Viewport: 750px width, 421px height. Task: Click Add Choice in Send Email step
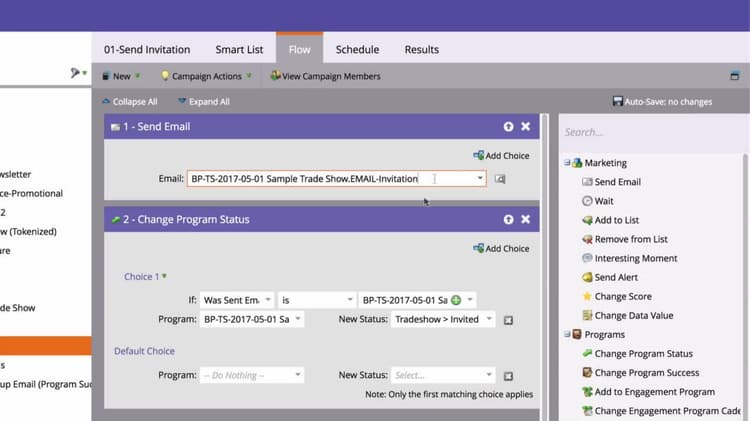[x=501, y=155]
